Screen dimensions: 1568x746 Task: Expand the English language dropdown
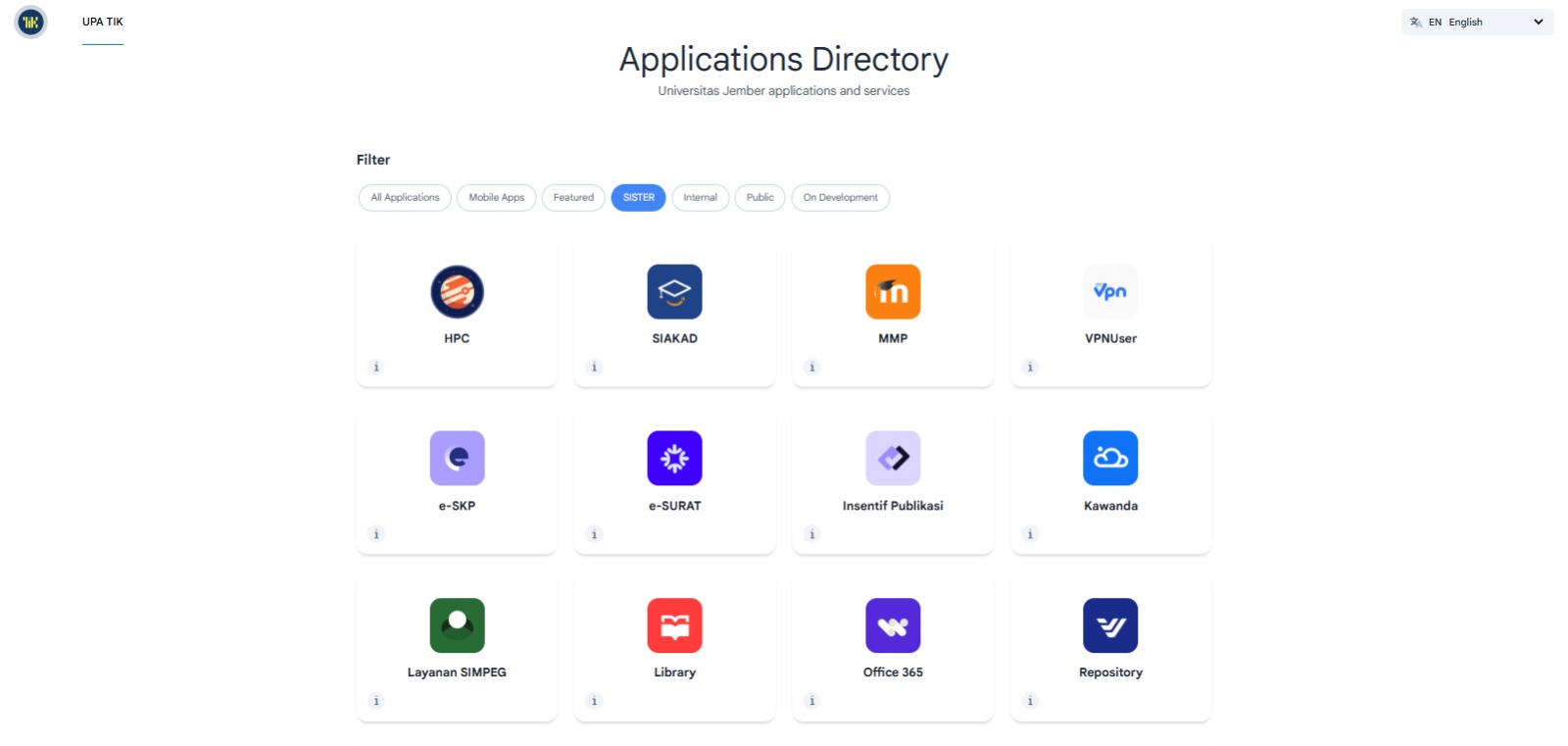point(1477,22)
